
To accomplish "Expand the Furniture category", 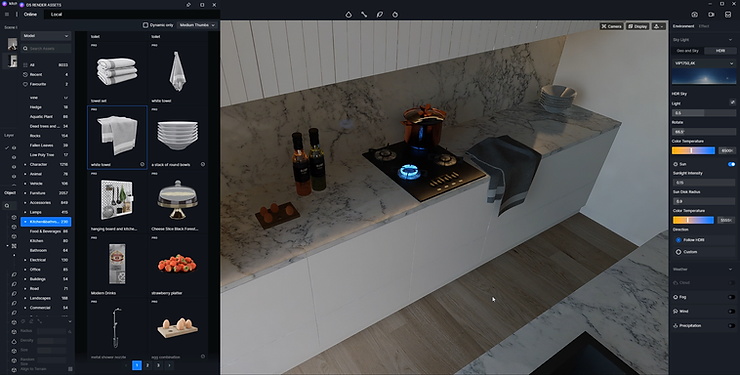I will [25, 193].
